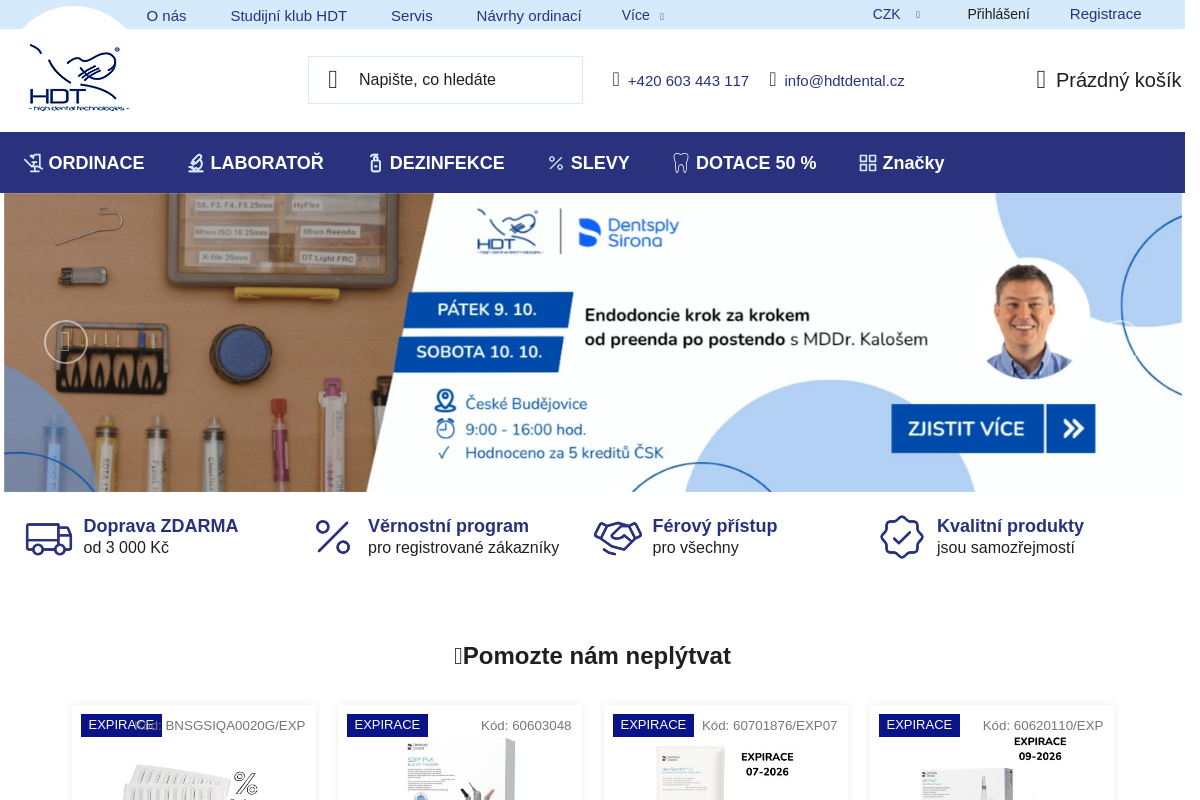Click the grid icon by Značky

pos(868,163)
